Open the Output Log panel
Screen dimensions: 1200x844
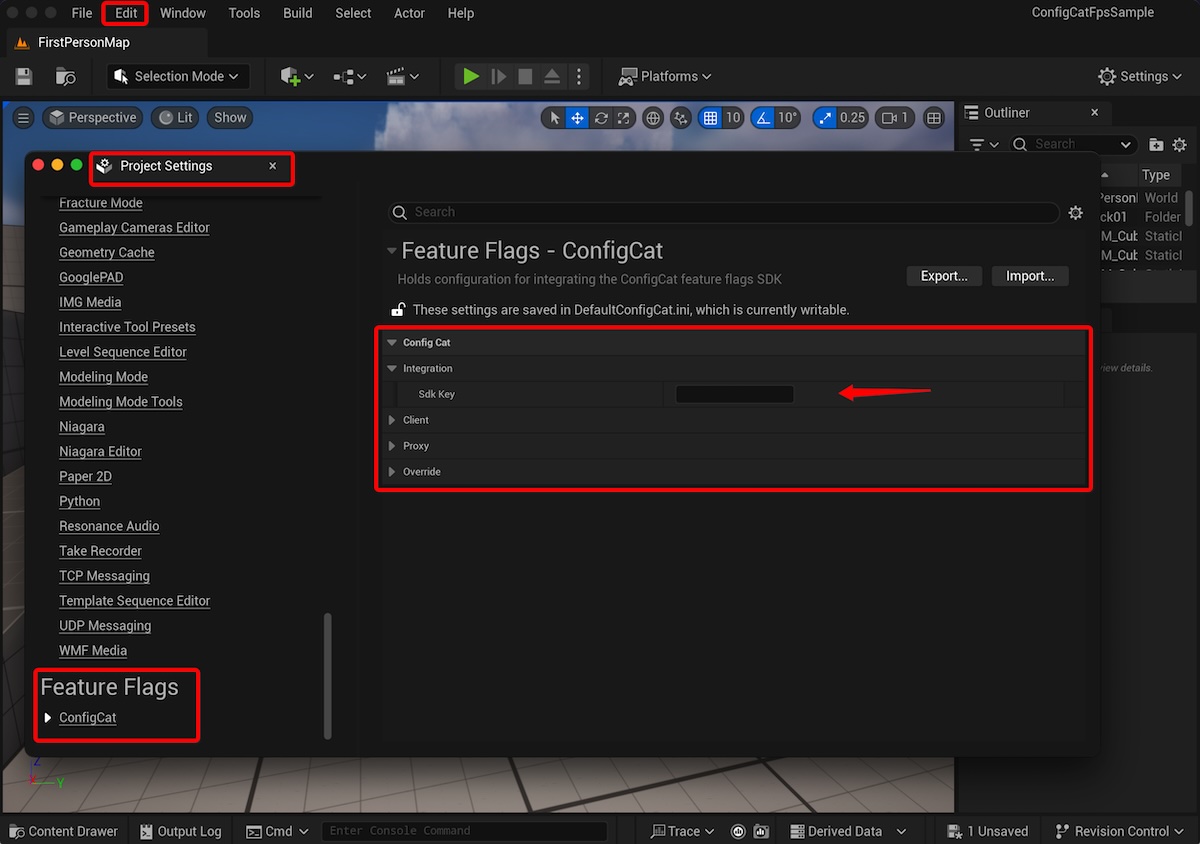(x=181, y=830)
